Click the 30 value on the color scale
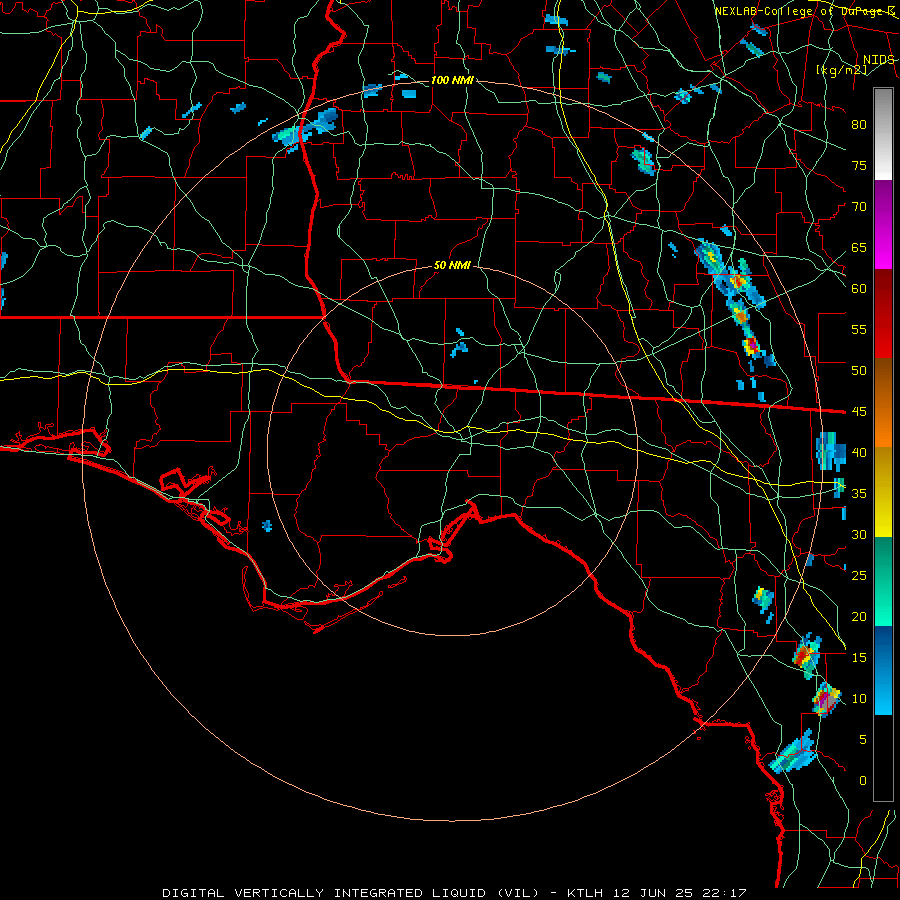900x900 pixels. click(x=859, y=535)
